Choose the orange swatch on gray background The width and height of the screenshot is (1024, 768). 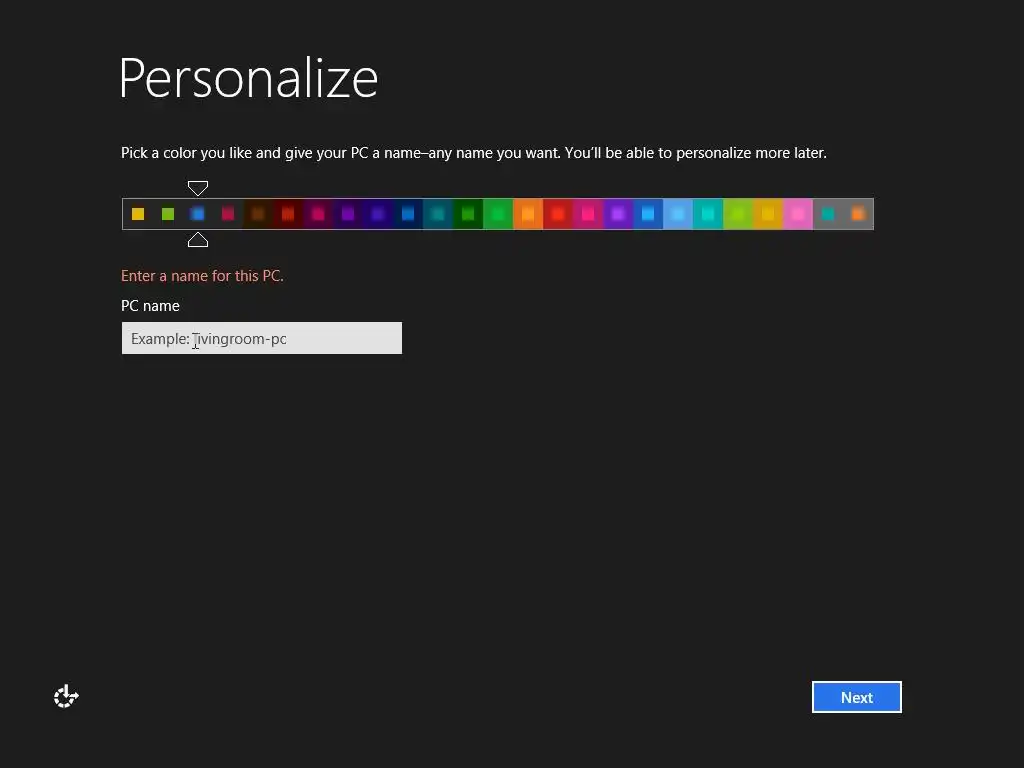pos(858,214)
